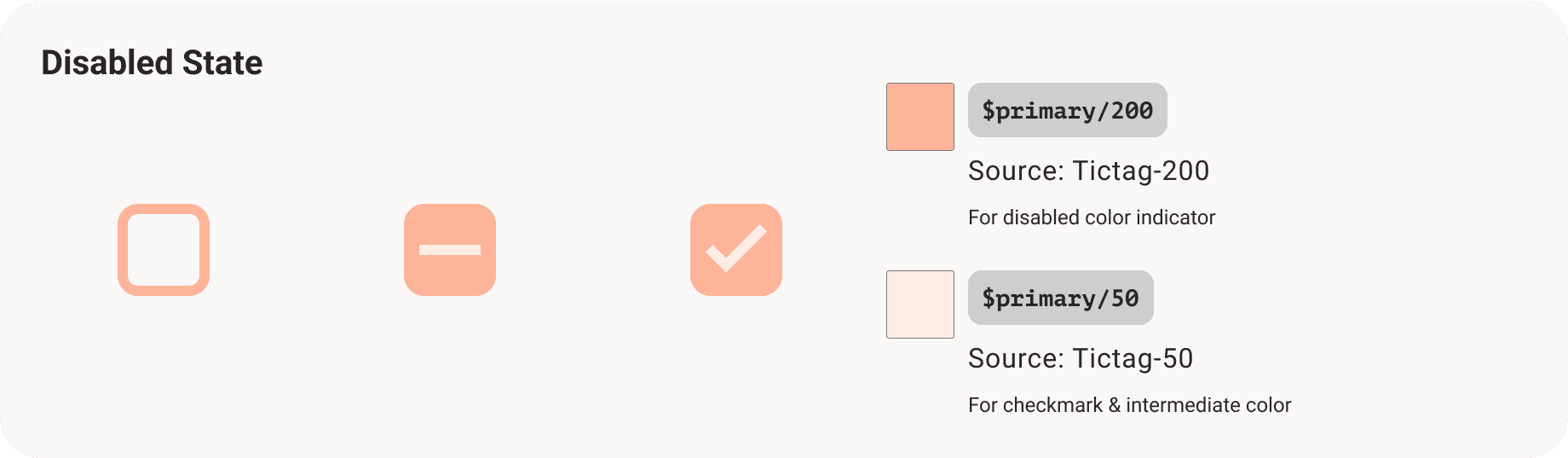Select the $primary/200 color swatch

(x=920, y=117)
